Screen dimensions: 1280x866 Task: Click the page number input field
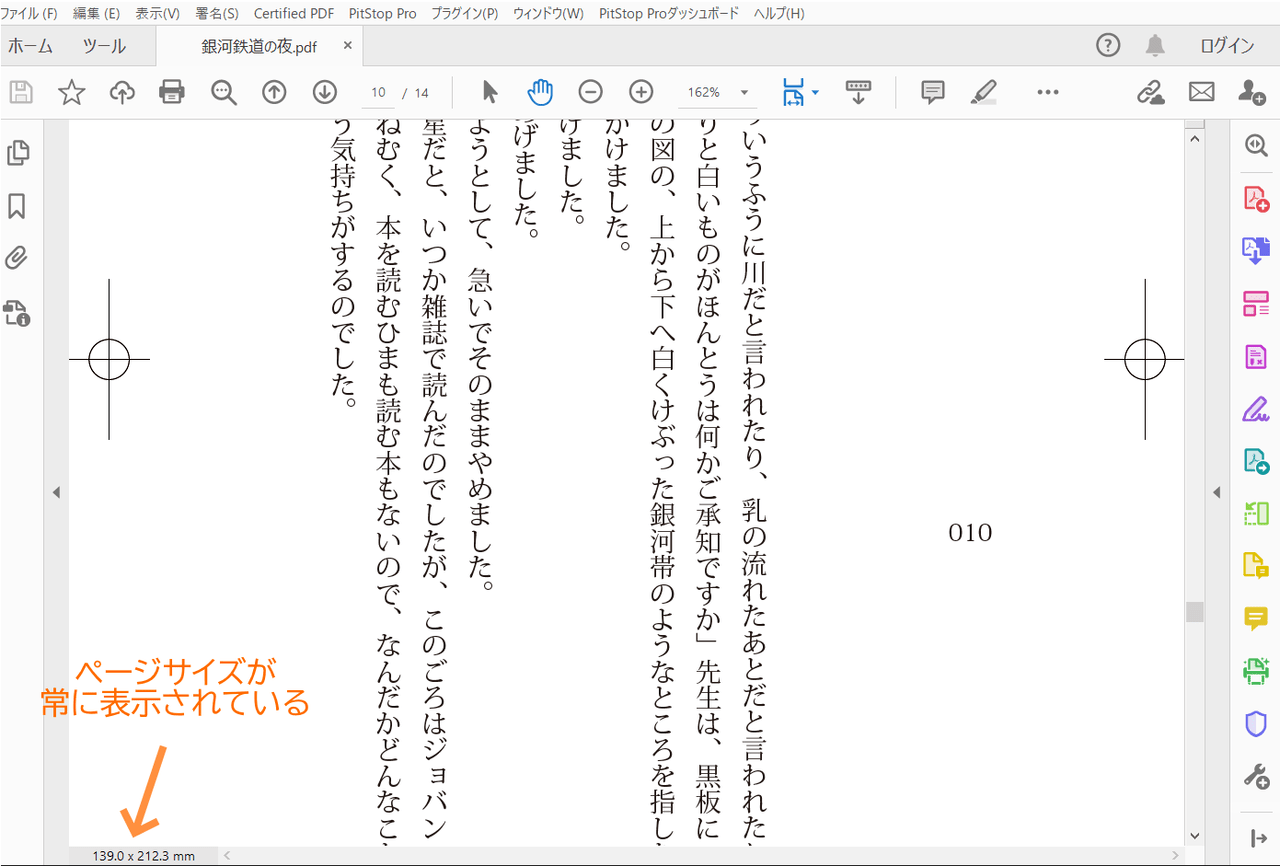[379, 92]
